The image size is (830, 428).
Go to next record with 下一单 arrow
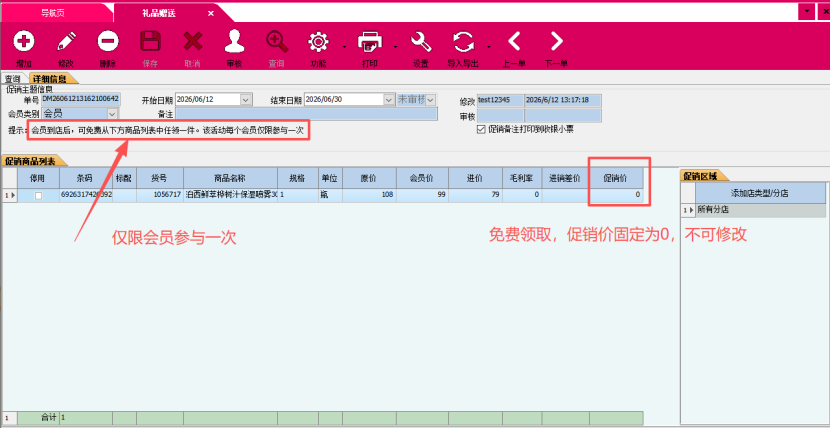pos(556,41)
